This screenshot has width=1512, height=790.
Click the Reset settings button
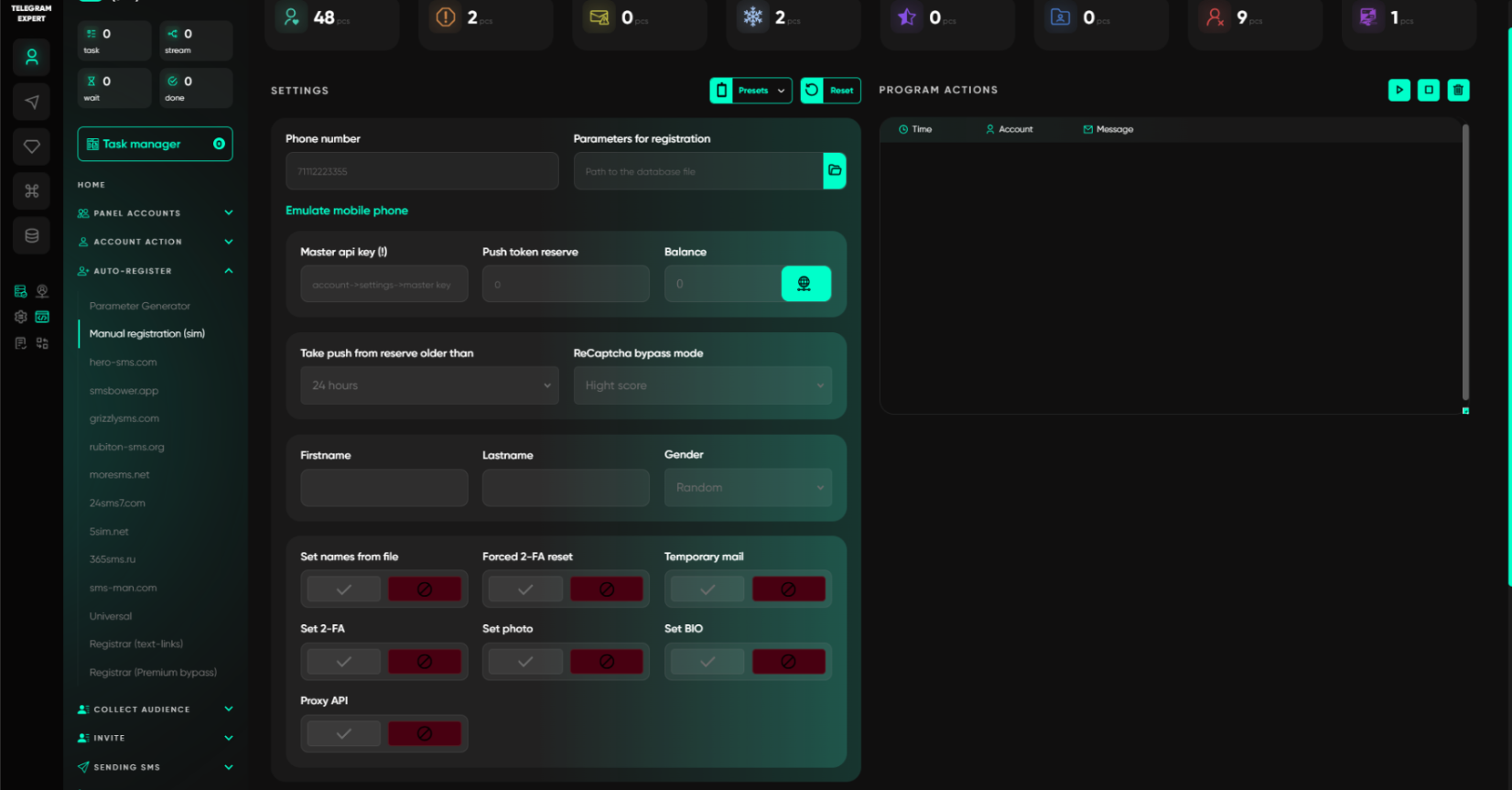click(831, 91)
